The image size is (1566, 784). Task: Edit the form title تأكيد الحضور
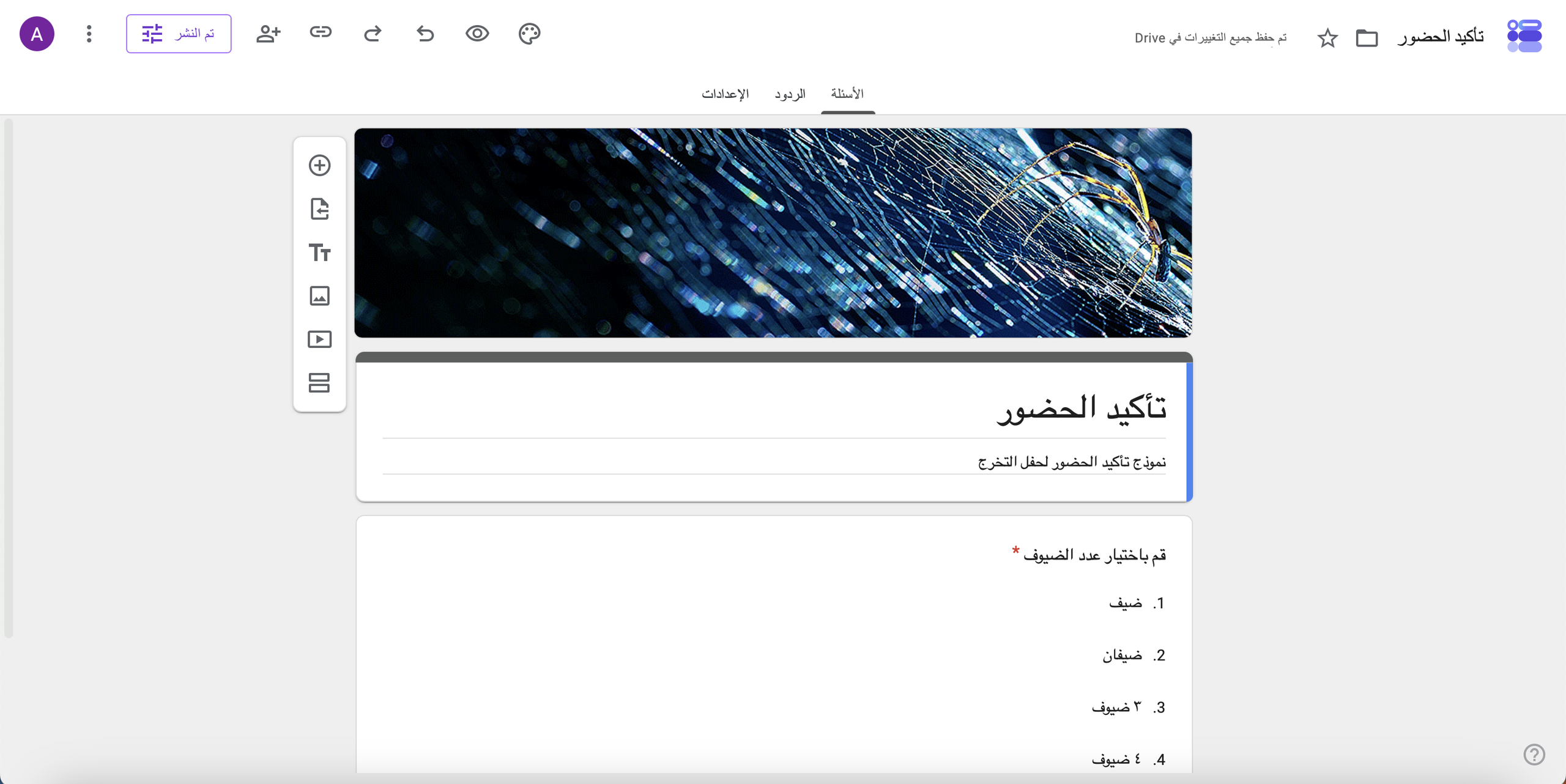(x=1082, y=409)
